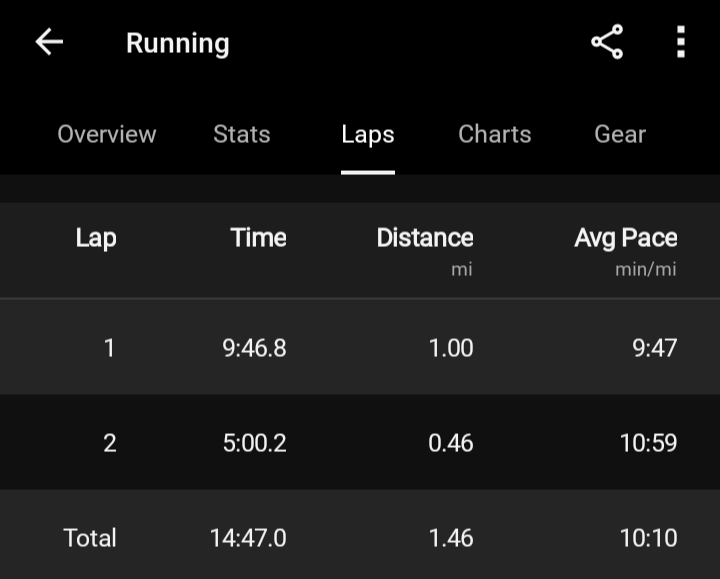Viewport: 720px width, 579px height.
Task: Tap total distance 1.46
Action: [x=451, y=538]
